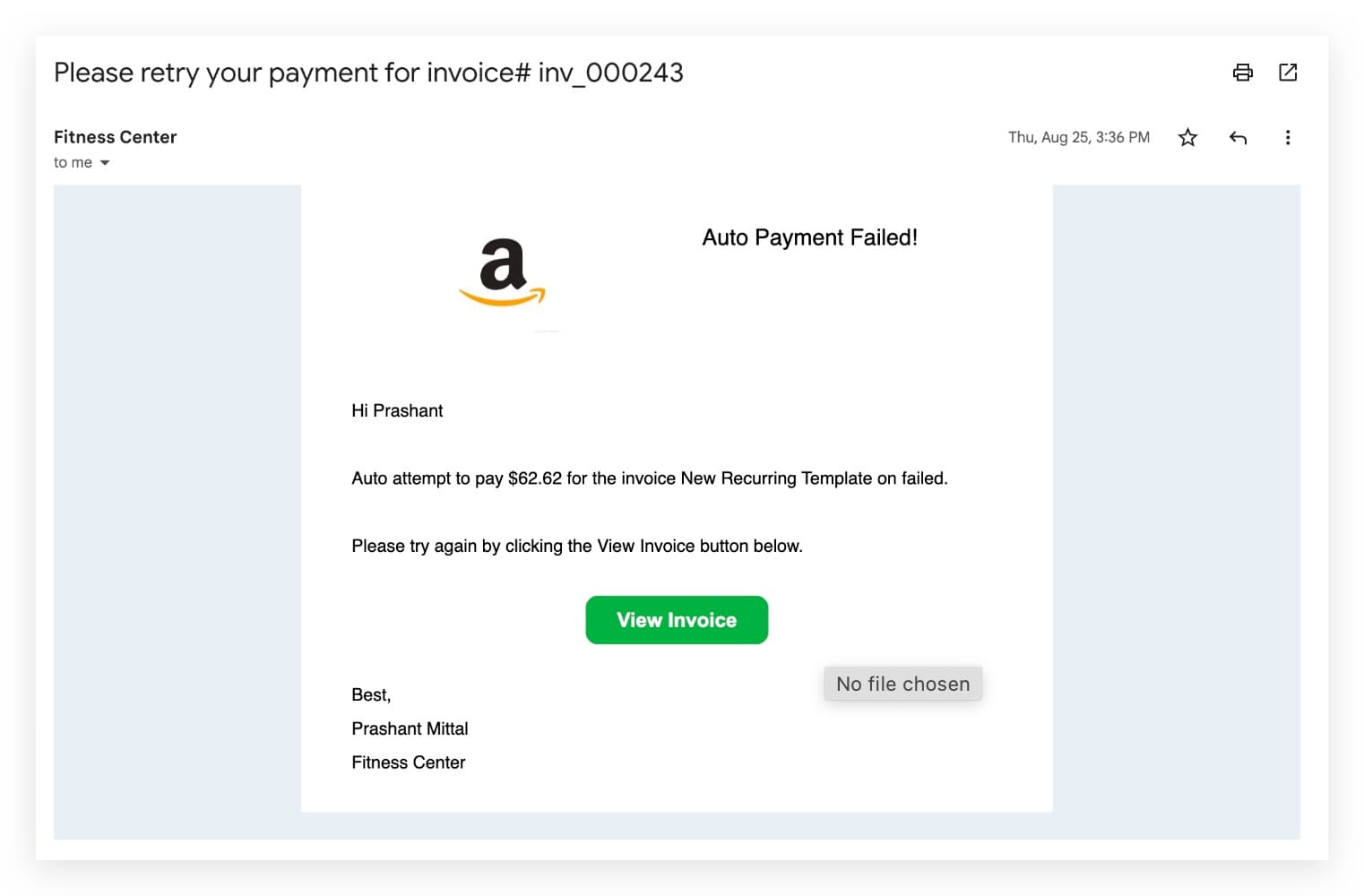The image size is (1364, 896).
Task: Click the signature Prashant Mittal
Action: pos(409,728)
